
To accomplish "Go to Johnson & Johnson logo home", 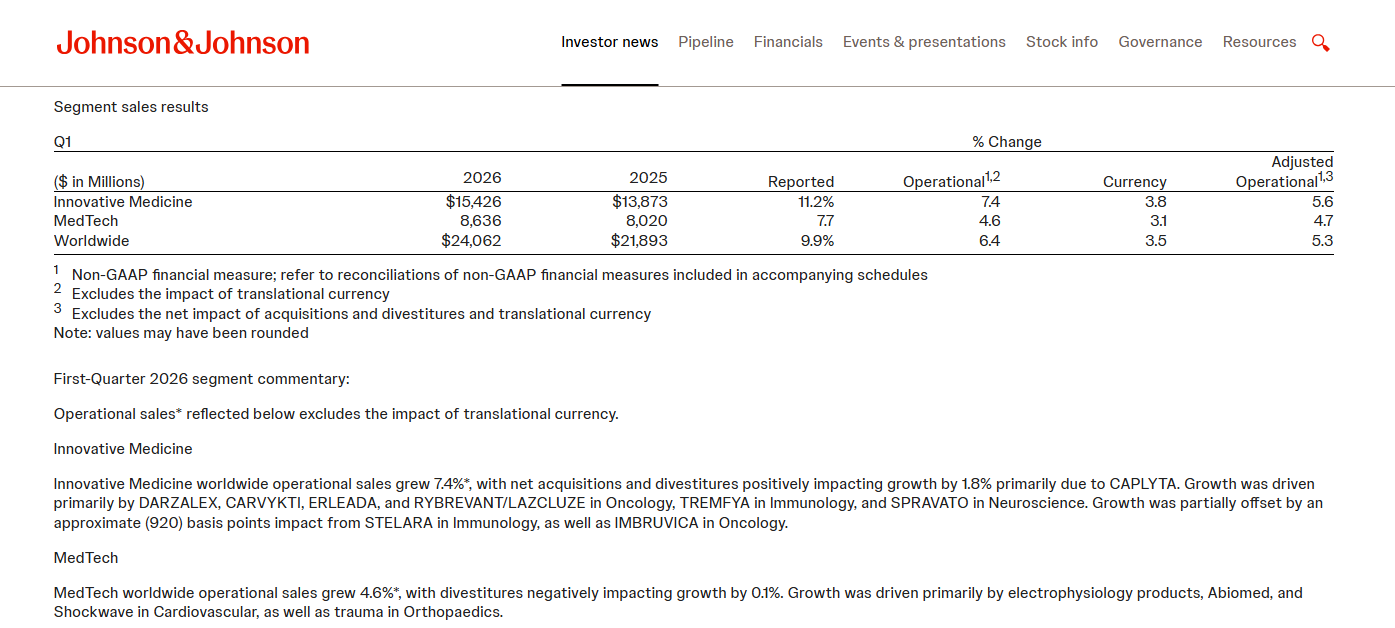I will 183,42.
